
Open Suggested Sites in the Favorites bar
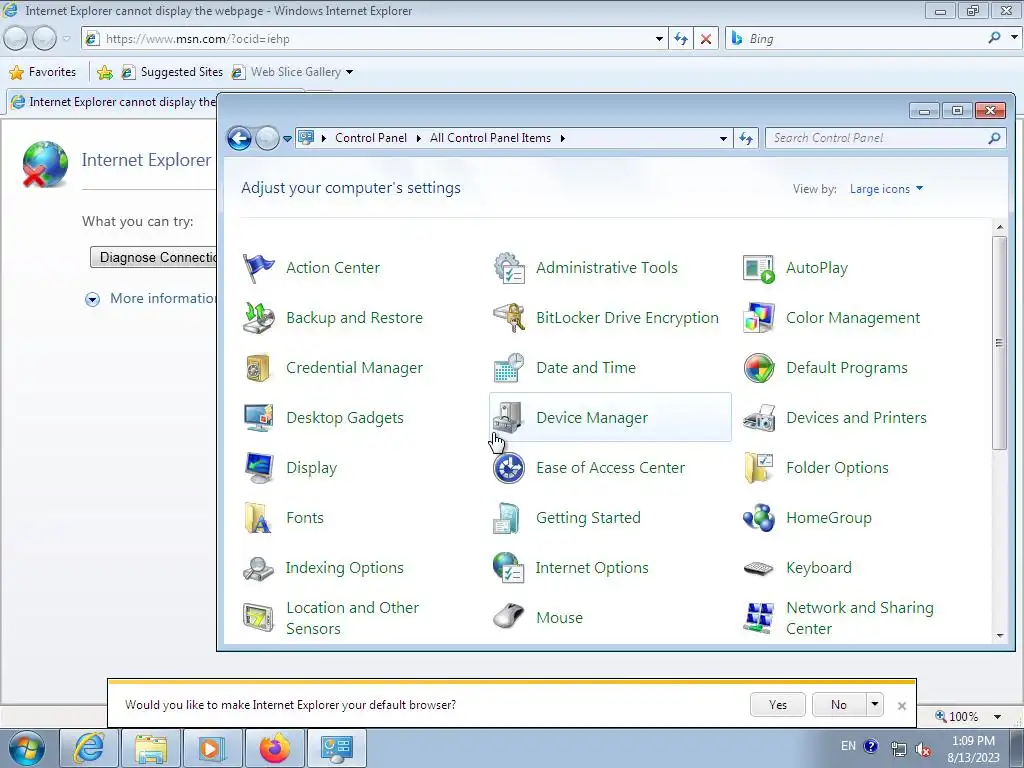click(172, 72)
